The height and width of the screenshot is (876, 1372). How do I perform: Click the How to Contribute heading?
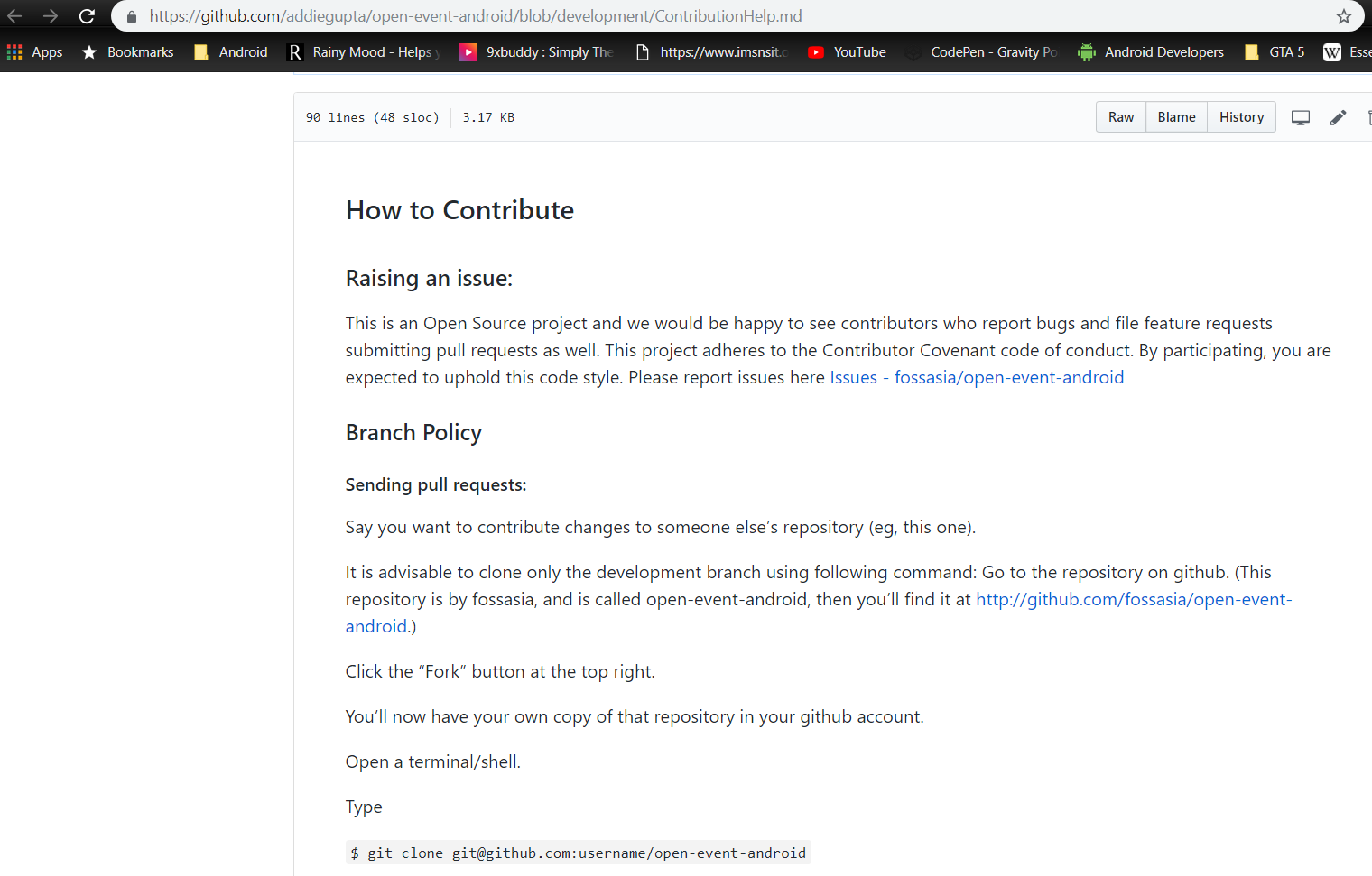460,210
